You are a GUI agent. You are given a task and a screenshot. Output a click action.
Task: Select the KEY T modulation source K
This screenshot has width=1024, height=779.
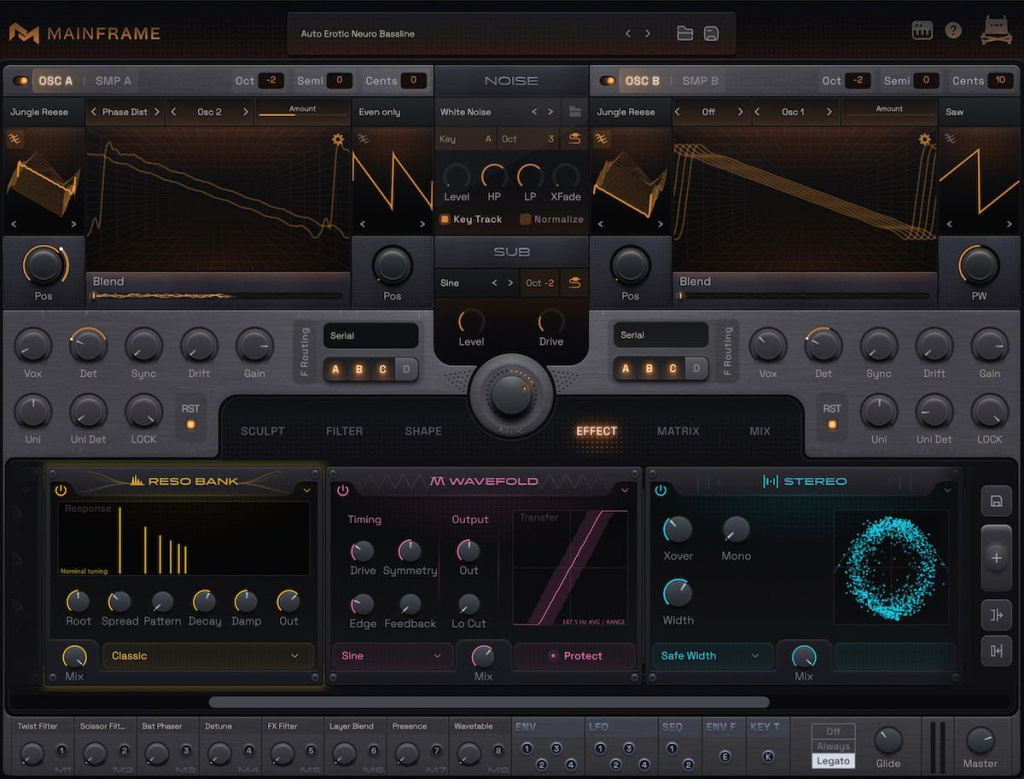768,756
